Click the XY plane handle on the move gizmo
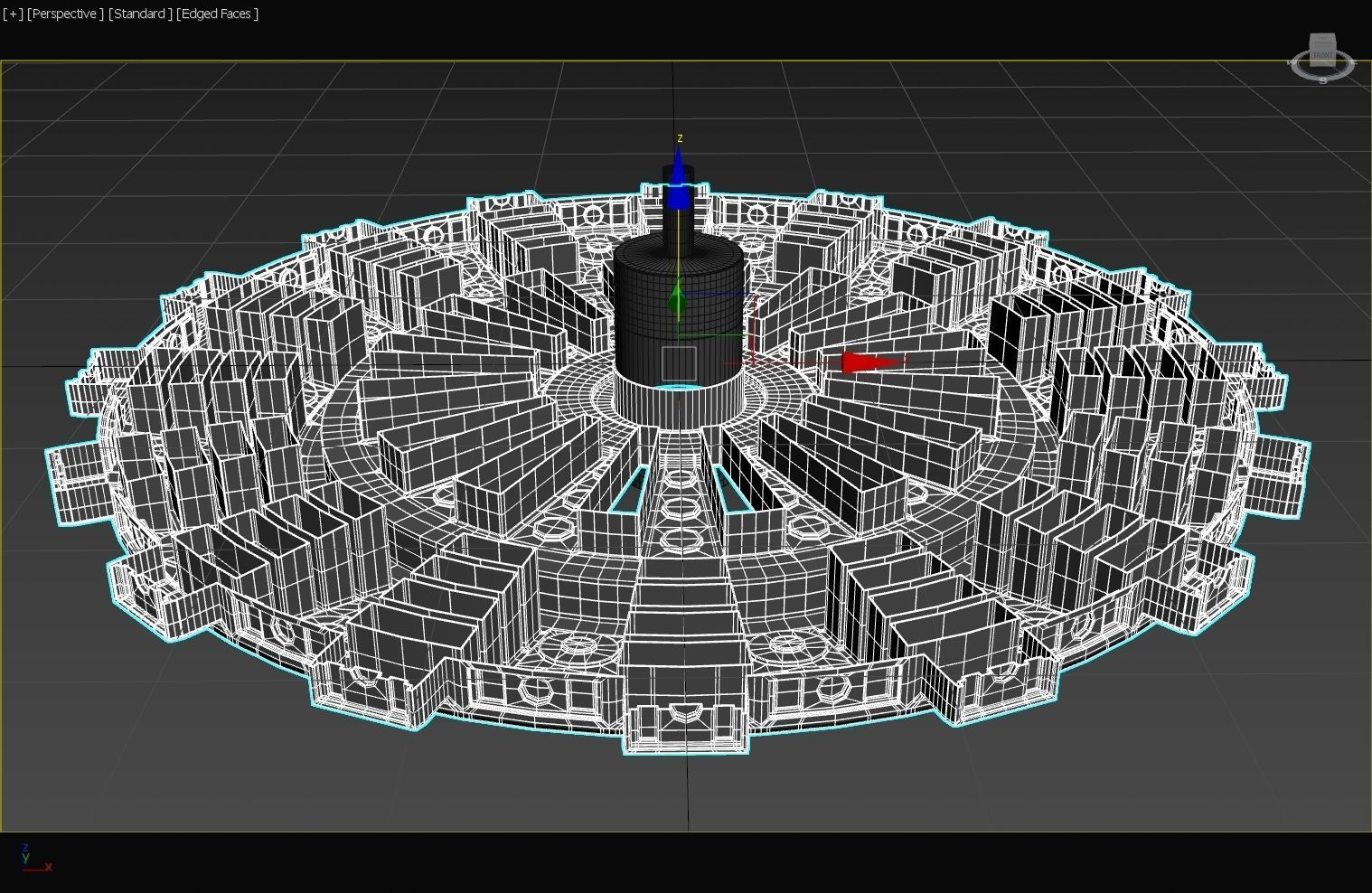The width and height of the screenshot is (1372, 893). click(680, 362)
